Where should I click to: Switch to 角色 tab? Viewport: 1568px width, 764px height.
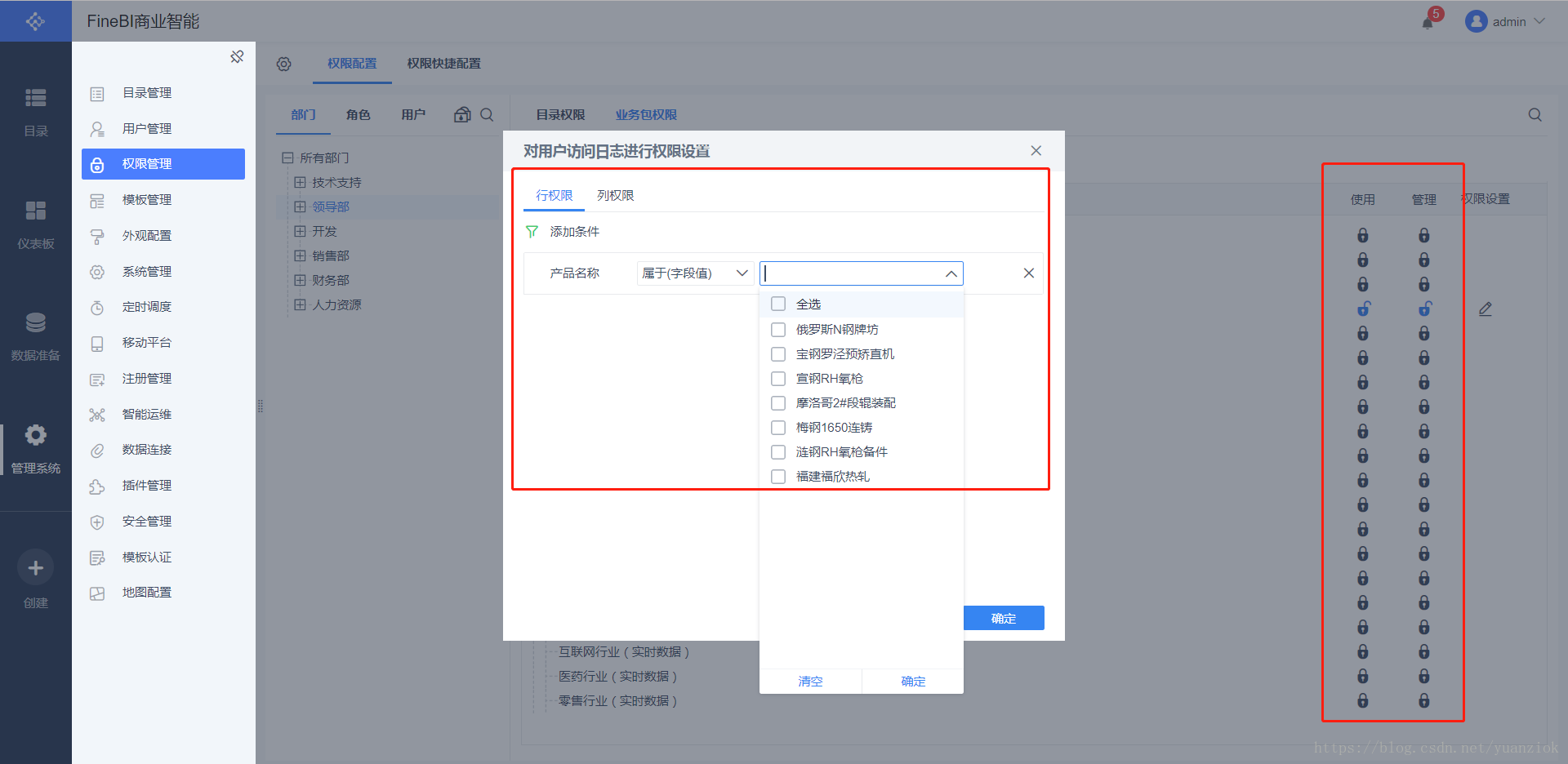(358, 115)
